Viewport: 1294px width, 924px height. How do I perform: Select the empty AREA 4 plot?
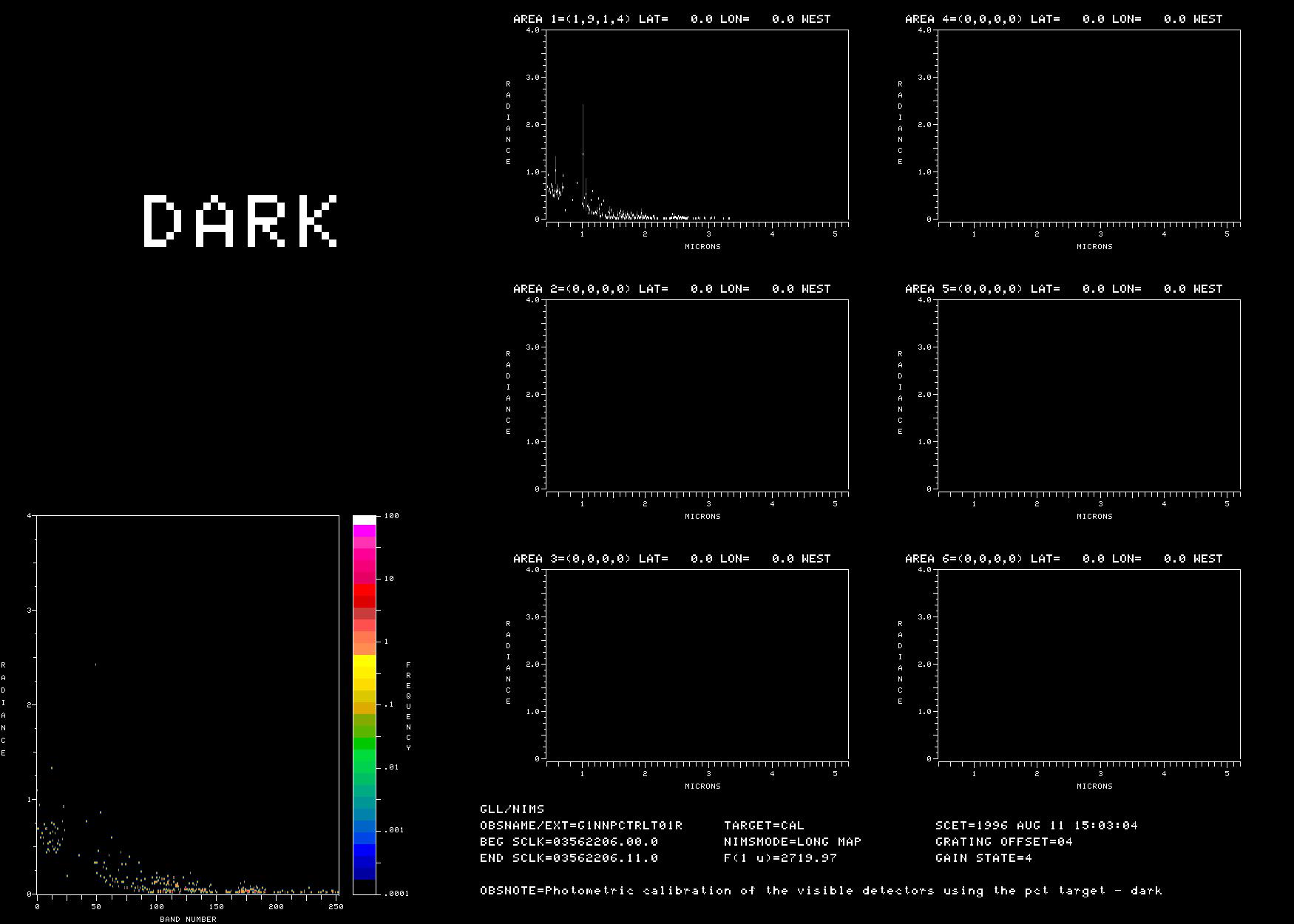click(1088, 124)
